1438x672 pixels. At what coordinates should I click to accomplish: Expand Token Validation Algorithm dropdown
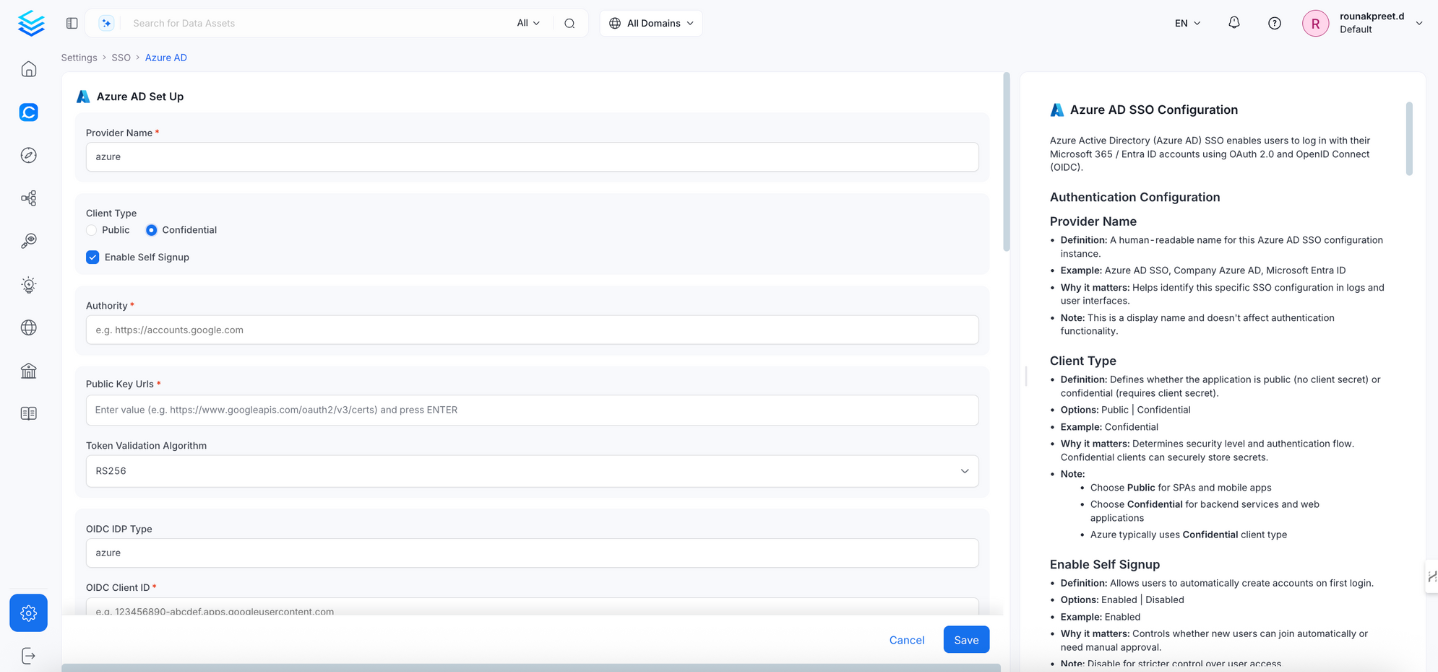click(532, 471)
